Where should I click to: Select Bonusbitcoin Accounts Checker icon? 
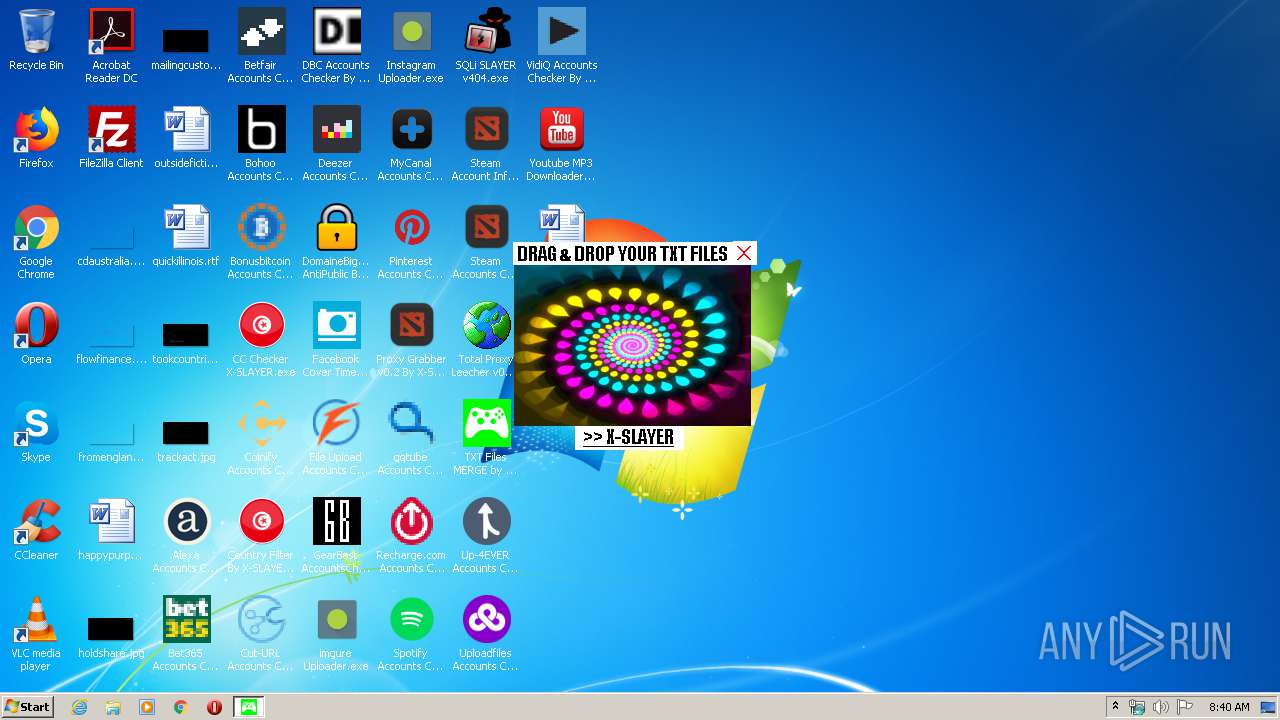pyautogui.click(x=261, y=229)
